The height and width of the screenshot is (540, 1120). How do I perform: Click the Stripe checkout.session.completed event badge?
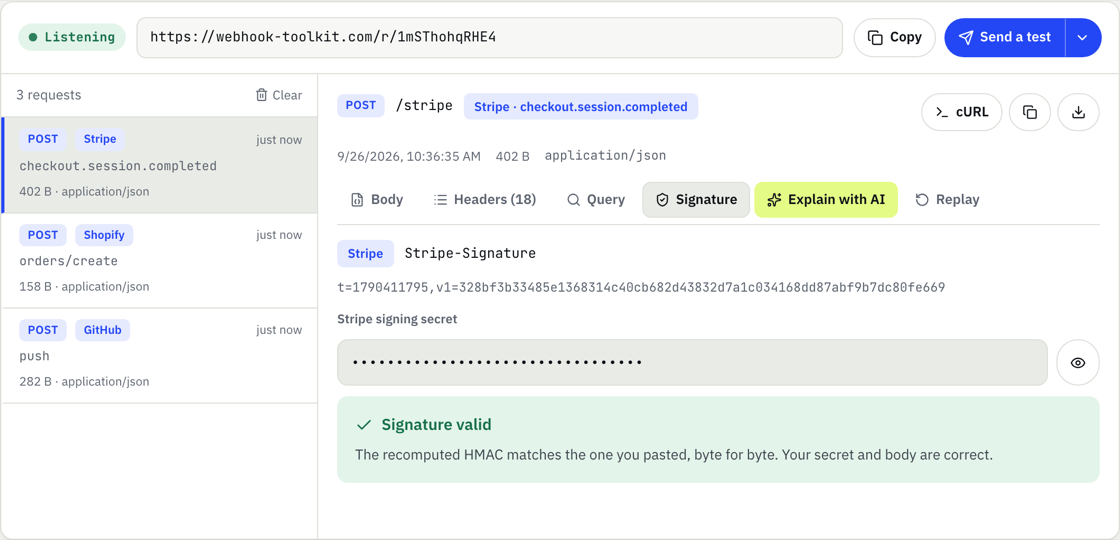tap(581, 107)
